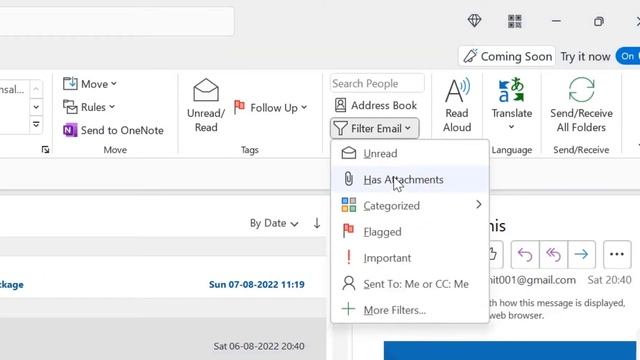
Task: Click the Move folder icon
Action: coord(70,84)
